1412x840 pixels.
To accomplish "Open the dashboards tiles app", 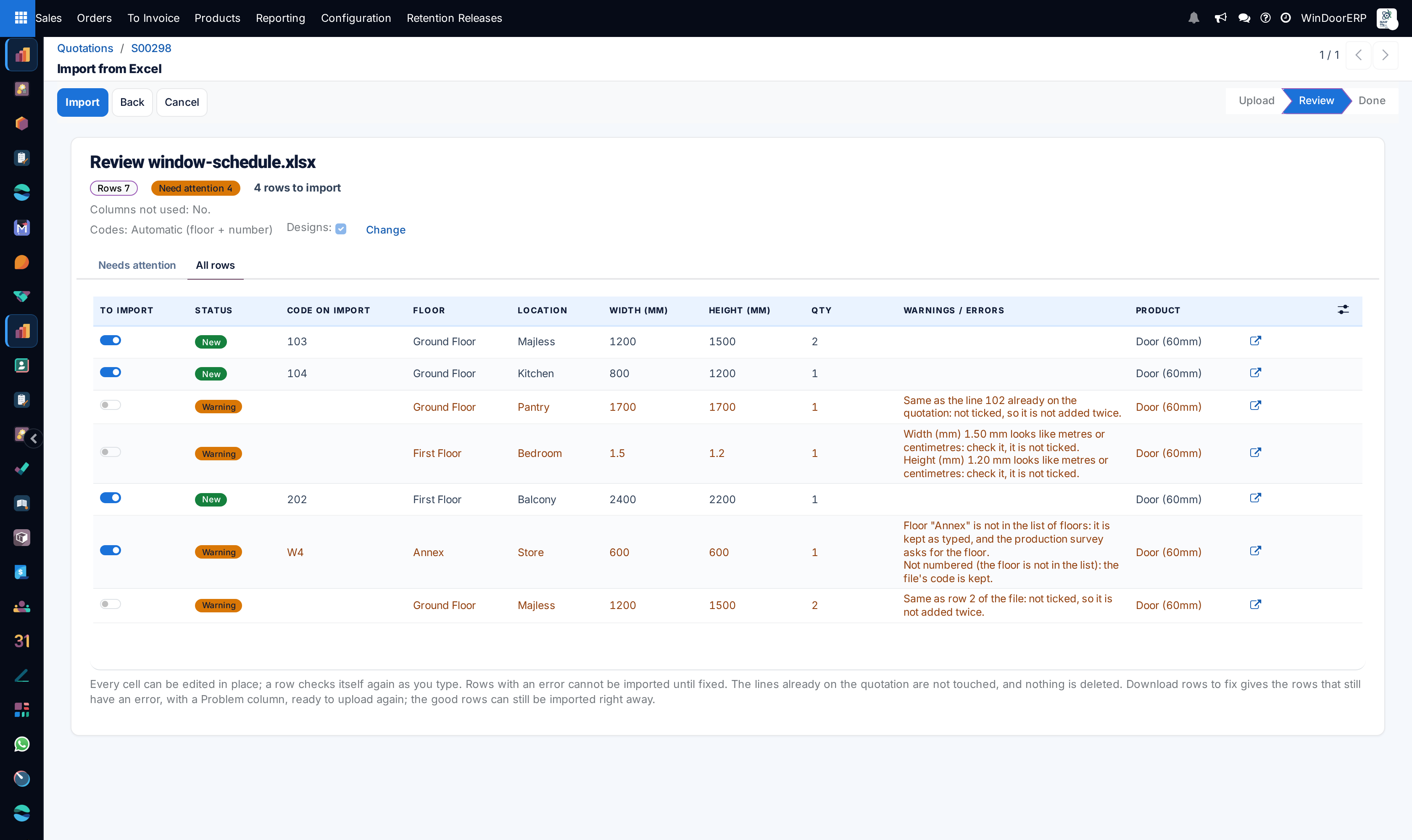I will [21, 710].
